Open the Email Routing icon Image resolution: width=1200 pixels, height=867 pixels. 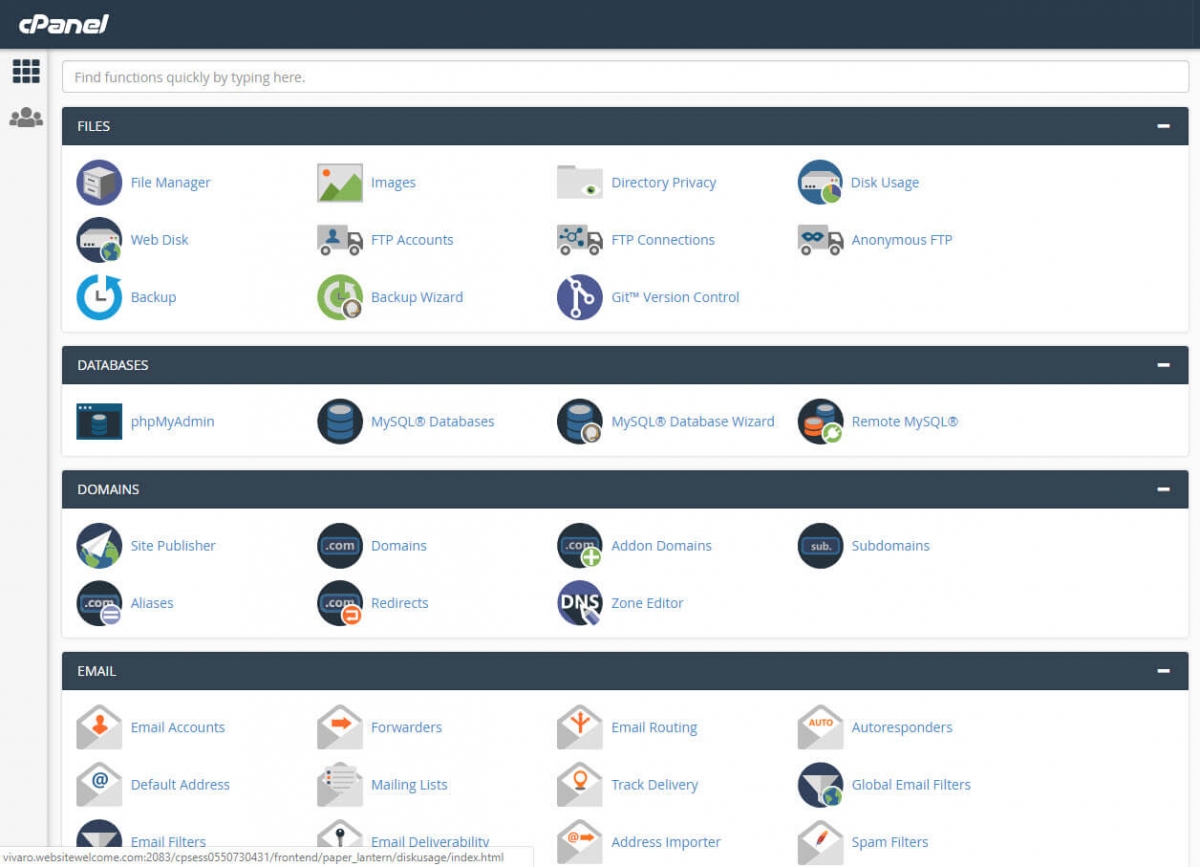(580, 728)
